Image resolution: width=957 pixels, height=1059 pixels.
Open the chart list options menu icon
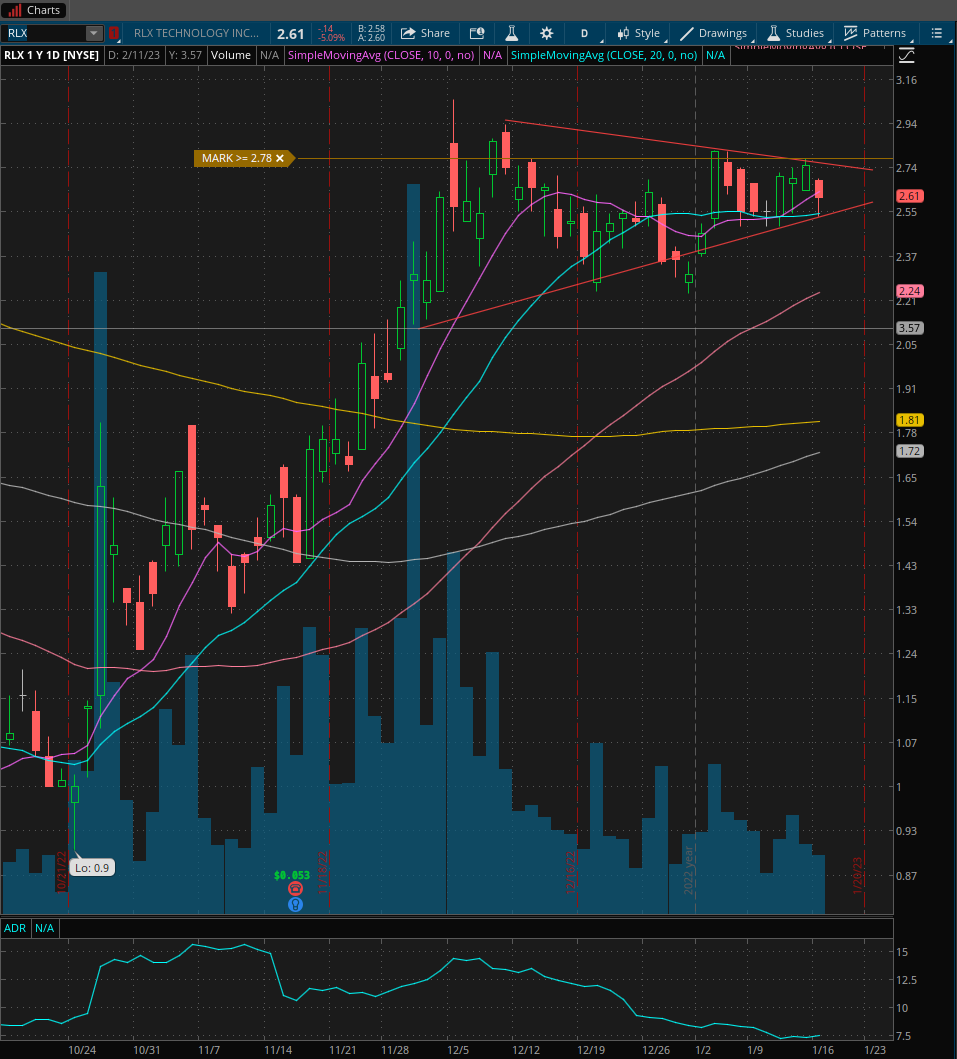pos(936,33)
